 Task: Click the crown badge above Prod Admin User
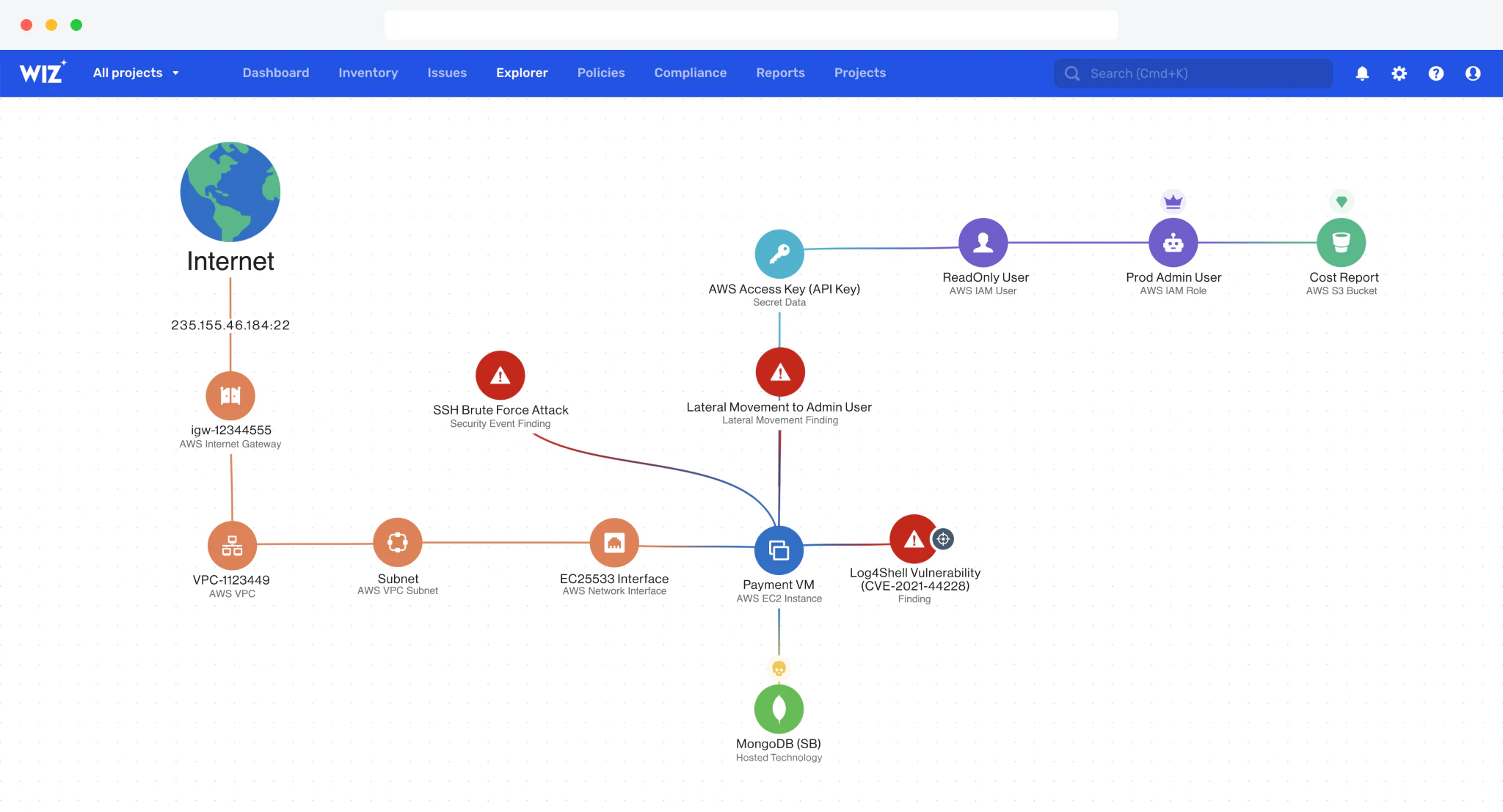(1173, 201)
